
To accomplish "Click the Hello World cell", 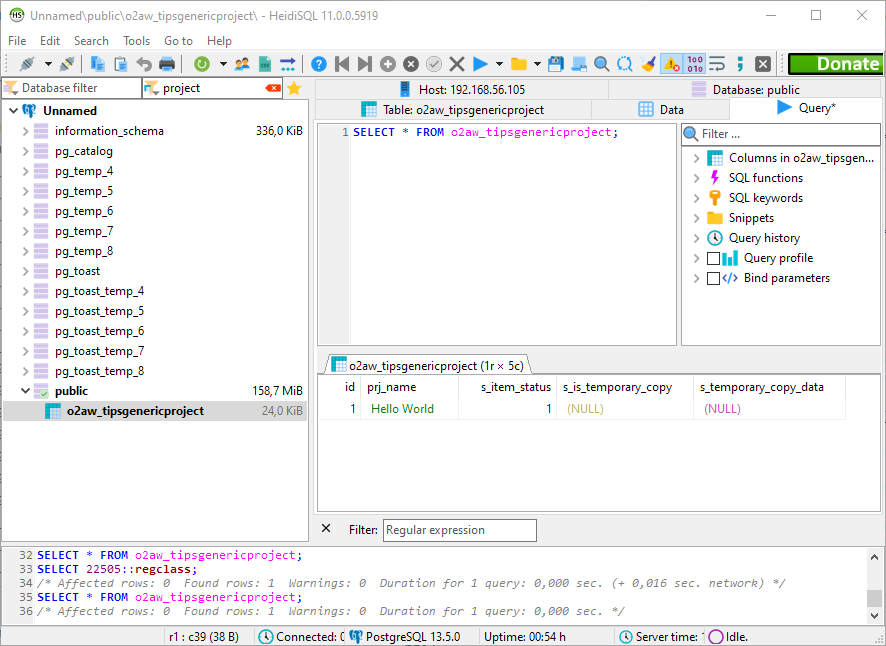I will point(409,409).
